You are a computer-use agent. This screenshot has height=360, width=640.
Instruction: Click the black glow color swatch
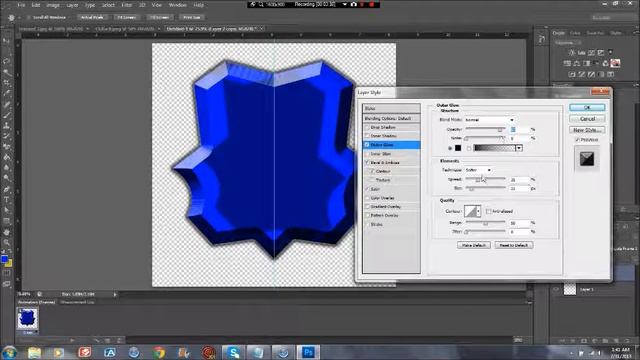[x=458, y=148]
